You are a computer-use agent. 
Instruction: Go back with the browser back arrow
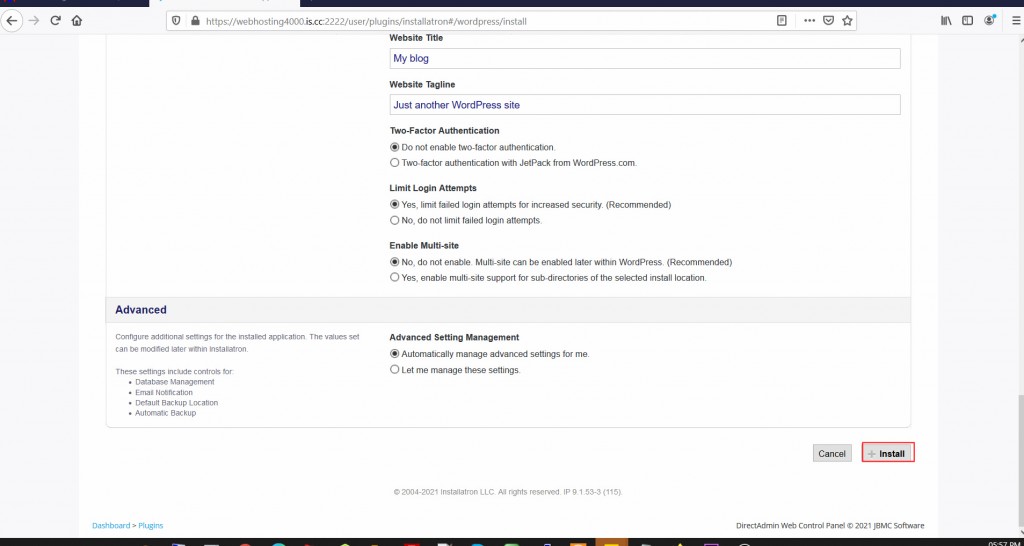12,21
